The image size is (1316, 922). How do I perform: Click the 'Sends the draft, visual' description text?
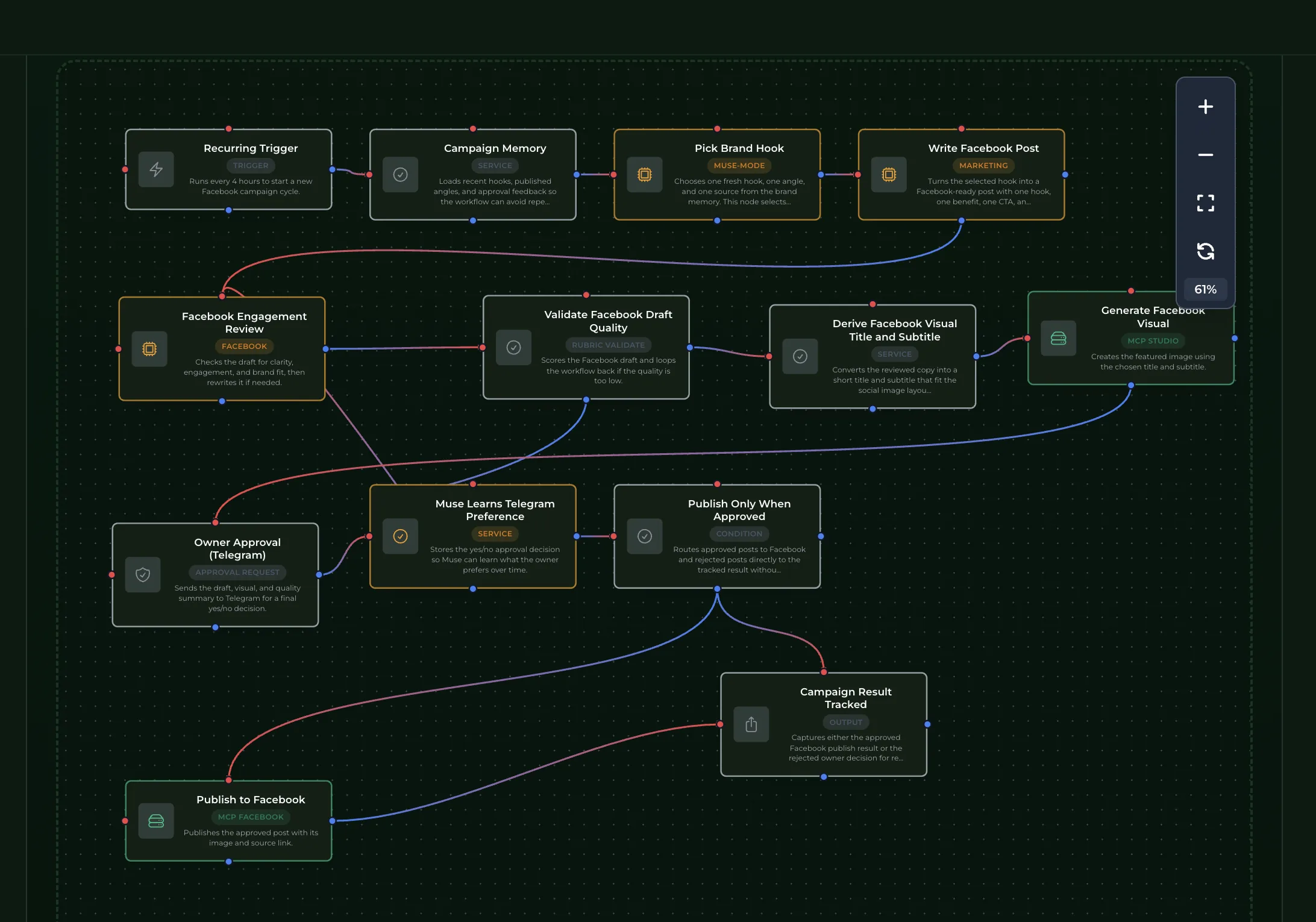(x=237, y=598)
